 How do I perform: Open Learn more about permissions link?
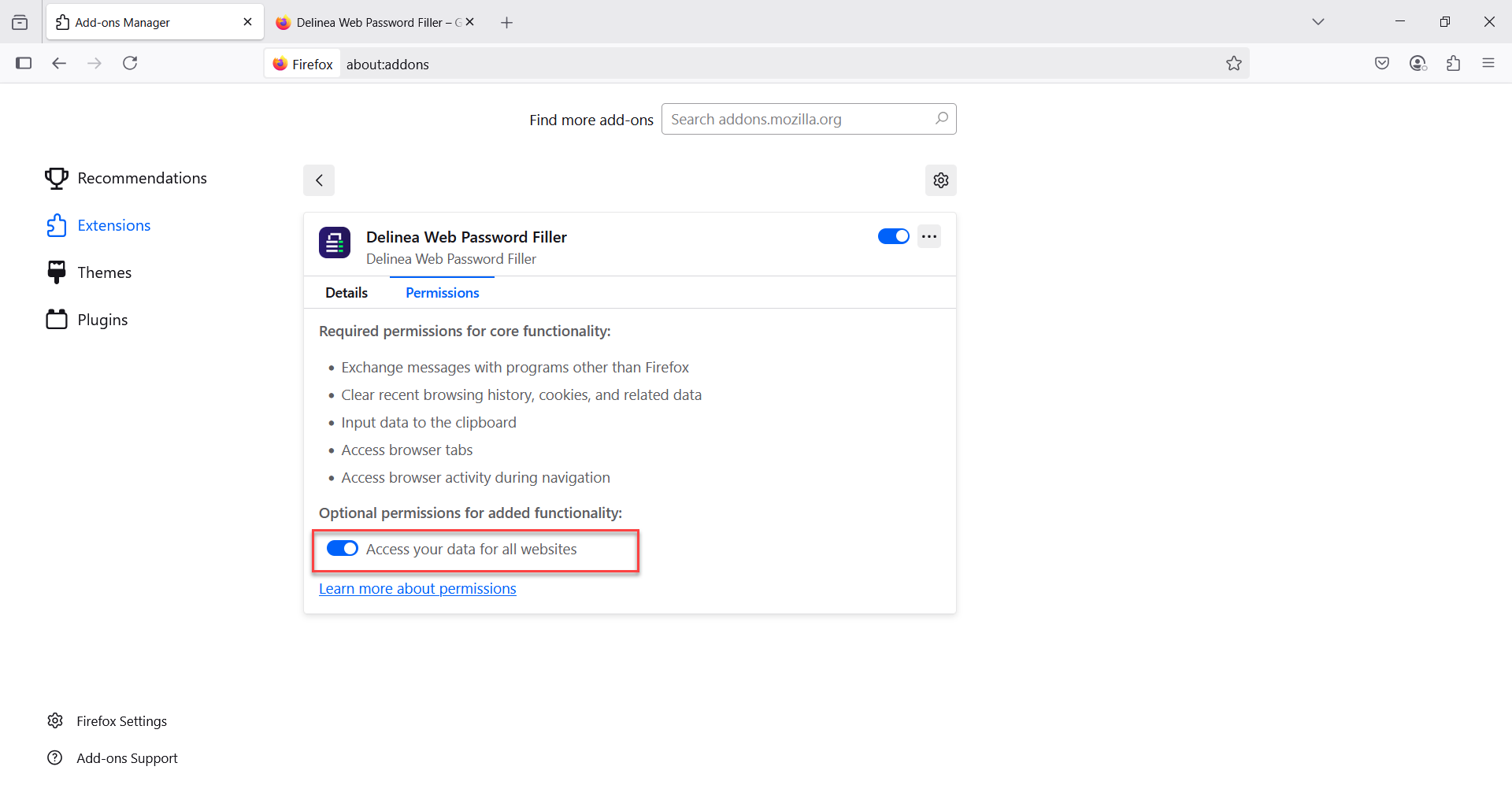417,589
